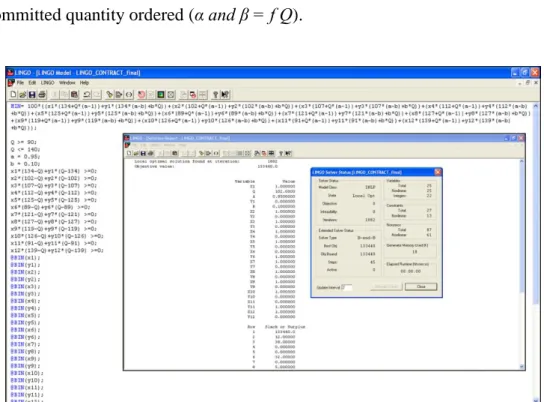Viewport: 544px width, 402px height.
Task: Click Close button in Solver Status dialog
Action: click(421, 287)
